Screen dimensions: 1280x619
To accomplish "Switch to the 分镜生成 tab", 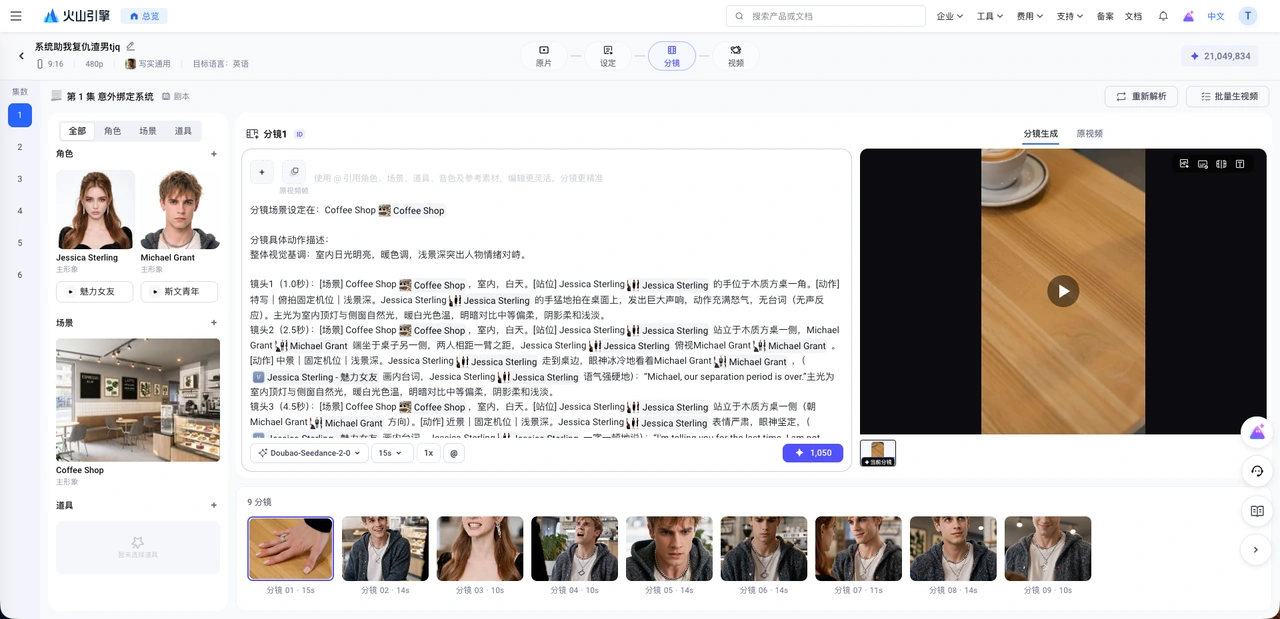I will point(1040,133).
